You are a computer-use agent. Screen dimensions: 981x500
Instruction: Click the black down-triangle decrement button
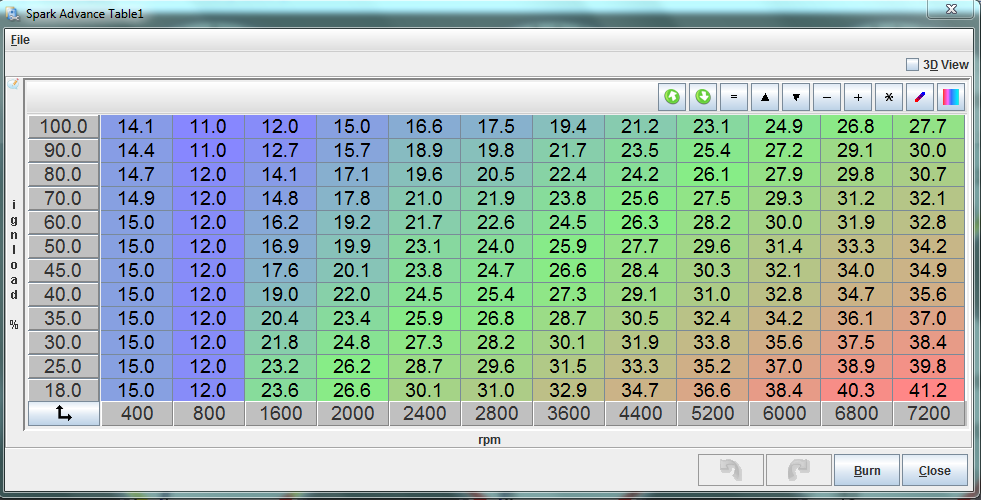pos(796,97)
